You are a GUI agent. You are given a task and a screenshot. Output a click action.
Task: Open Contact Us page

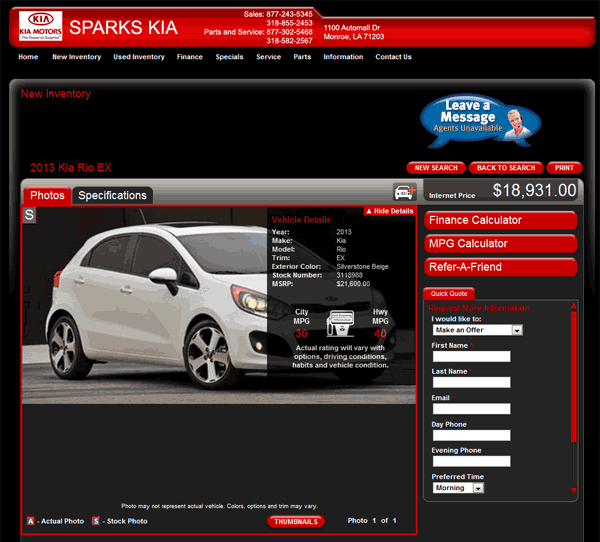coord(393,57)
